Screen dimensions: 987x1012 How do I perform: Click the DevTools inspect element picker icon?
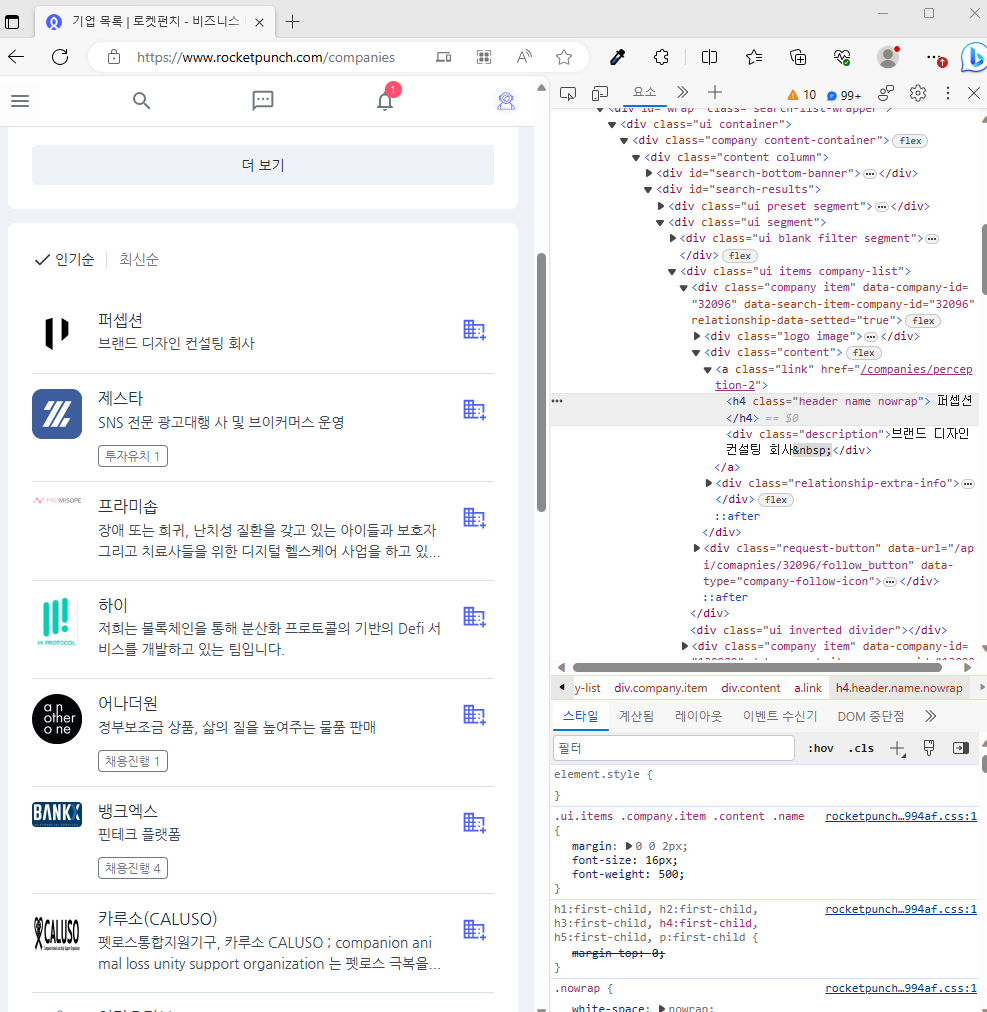(x=568, y=94)
